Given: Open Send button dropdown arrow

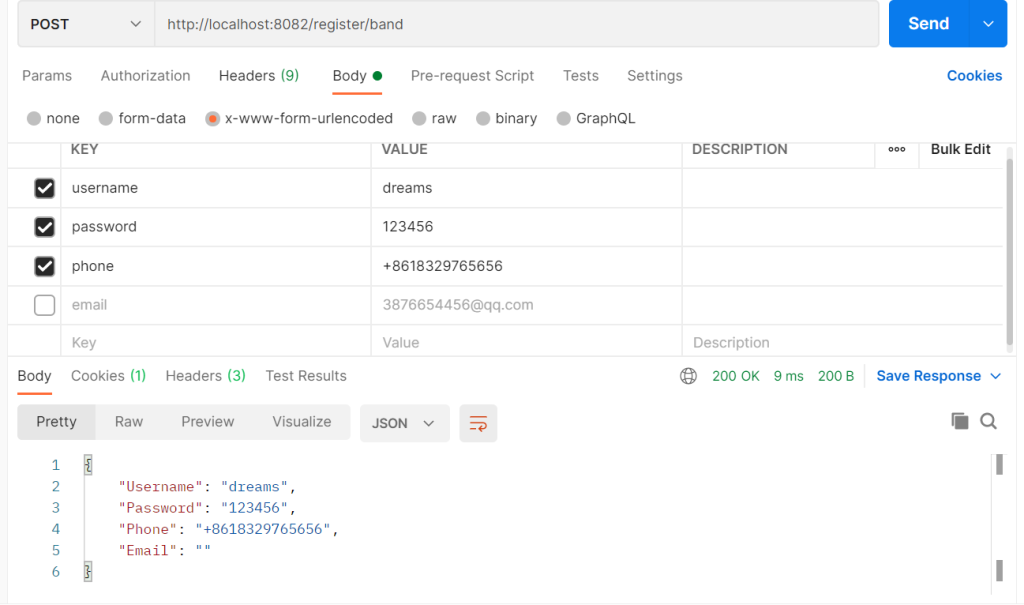Looking at the screenshot, I should (988, 24).
